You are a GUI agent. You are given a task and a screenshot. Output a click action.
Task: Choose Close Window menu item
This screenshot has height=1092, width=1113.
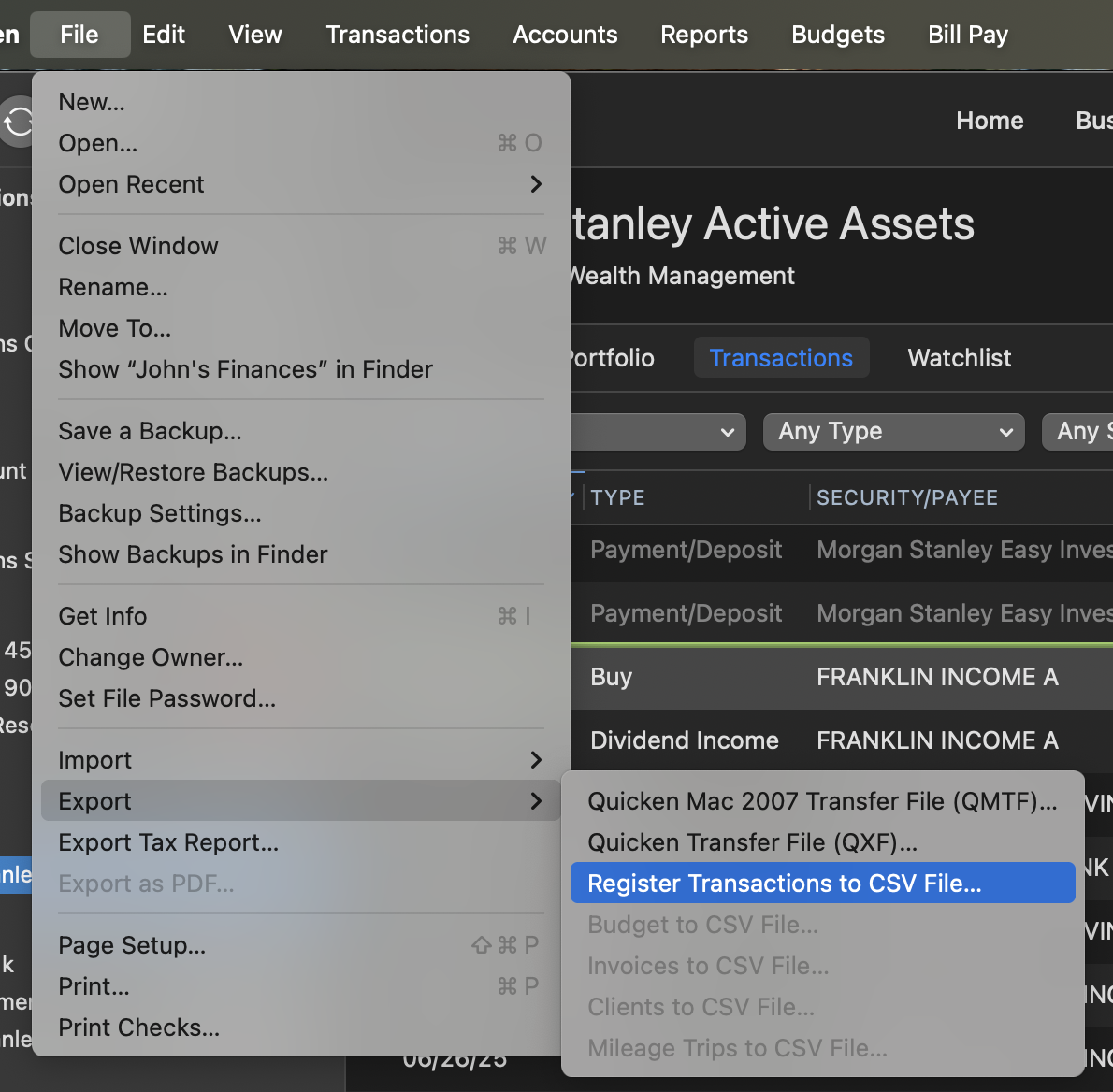click(x=301, y=246)
